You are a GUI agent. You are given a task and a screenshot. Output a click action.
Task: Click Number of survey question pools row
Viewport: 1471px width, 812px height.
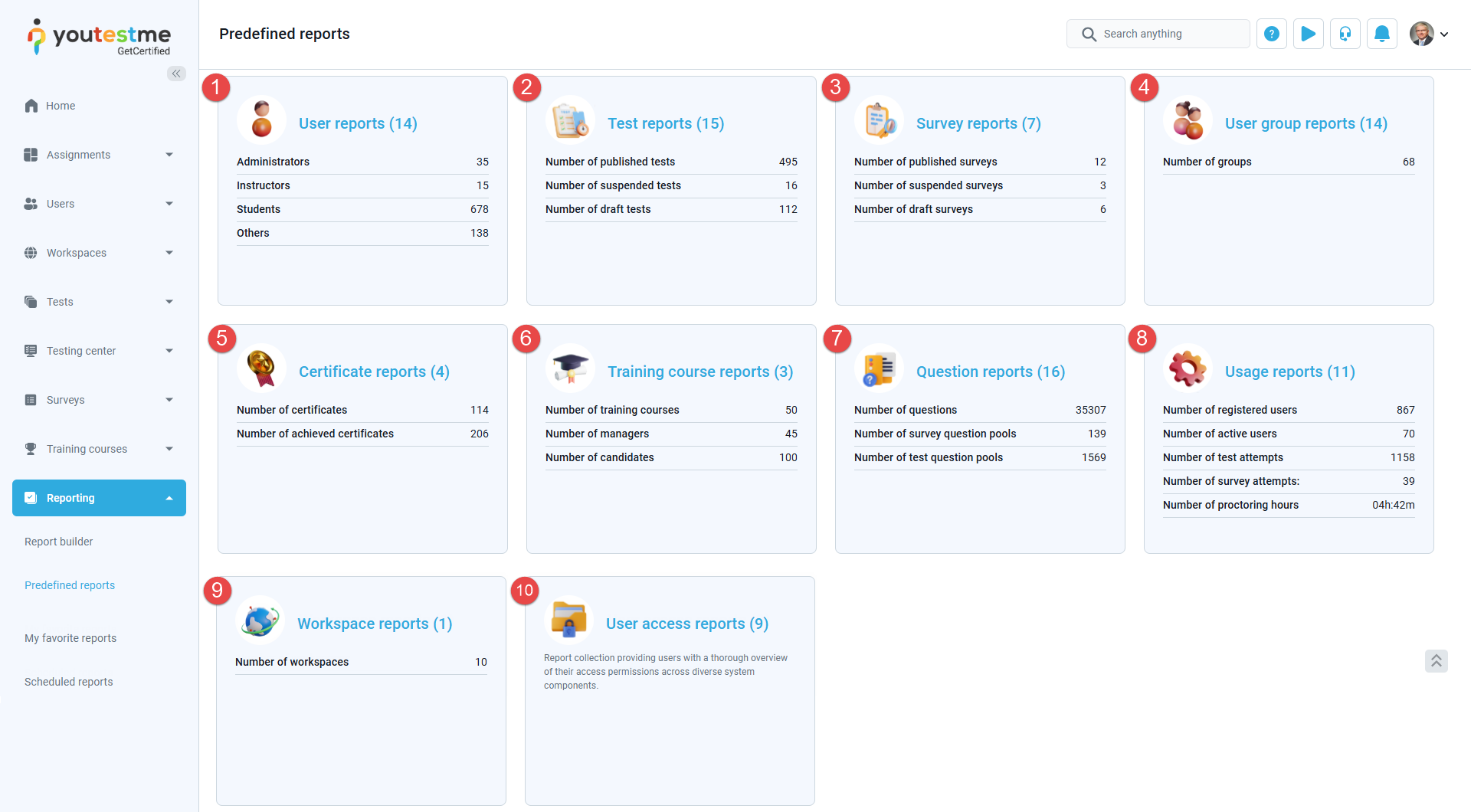(x=980, y=434)
